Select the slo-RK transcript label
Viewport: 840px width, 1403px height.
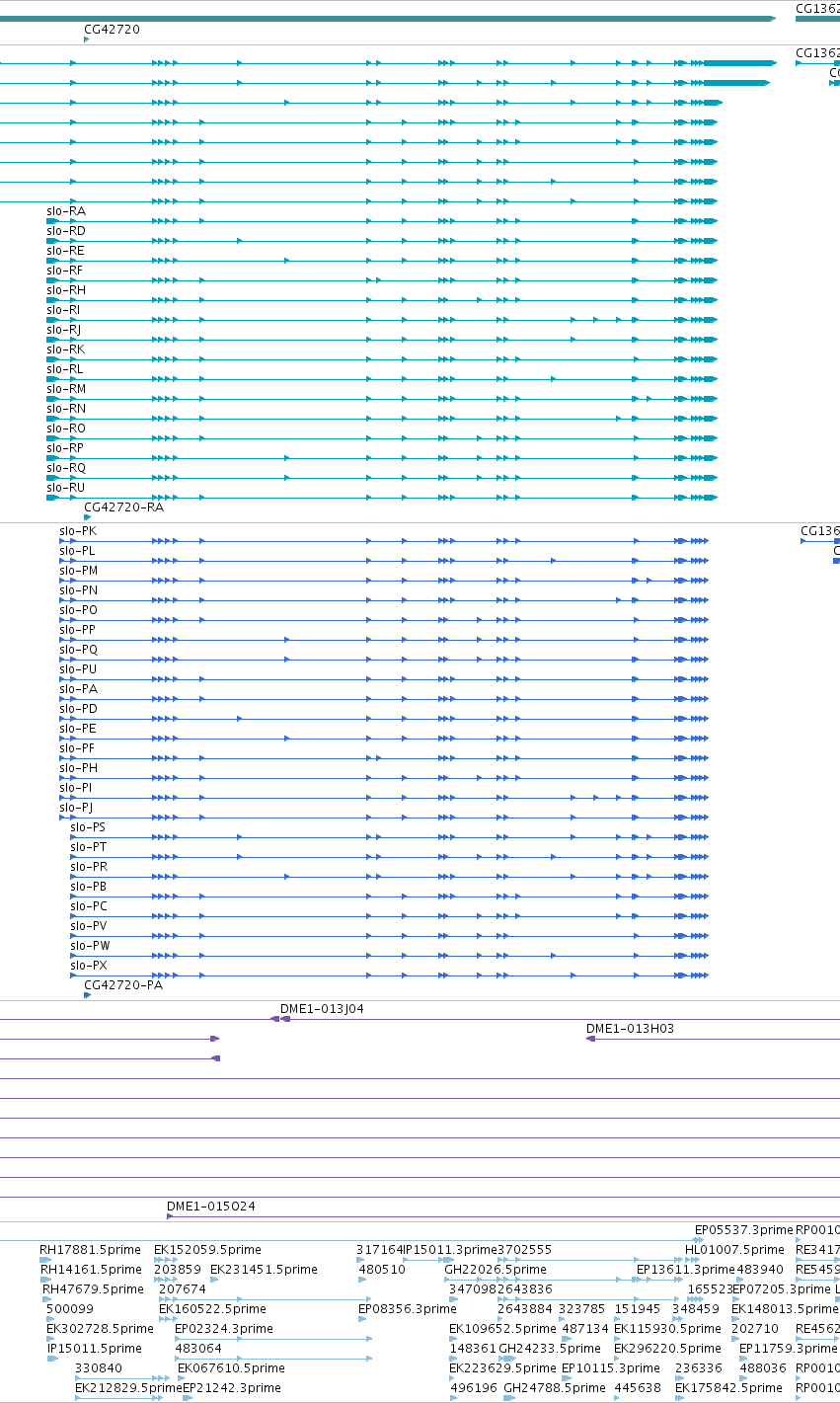[66, 350]
